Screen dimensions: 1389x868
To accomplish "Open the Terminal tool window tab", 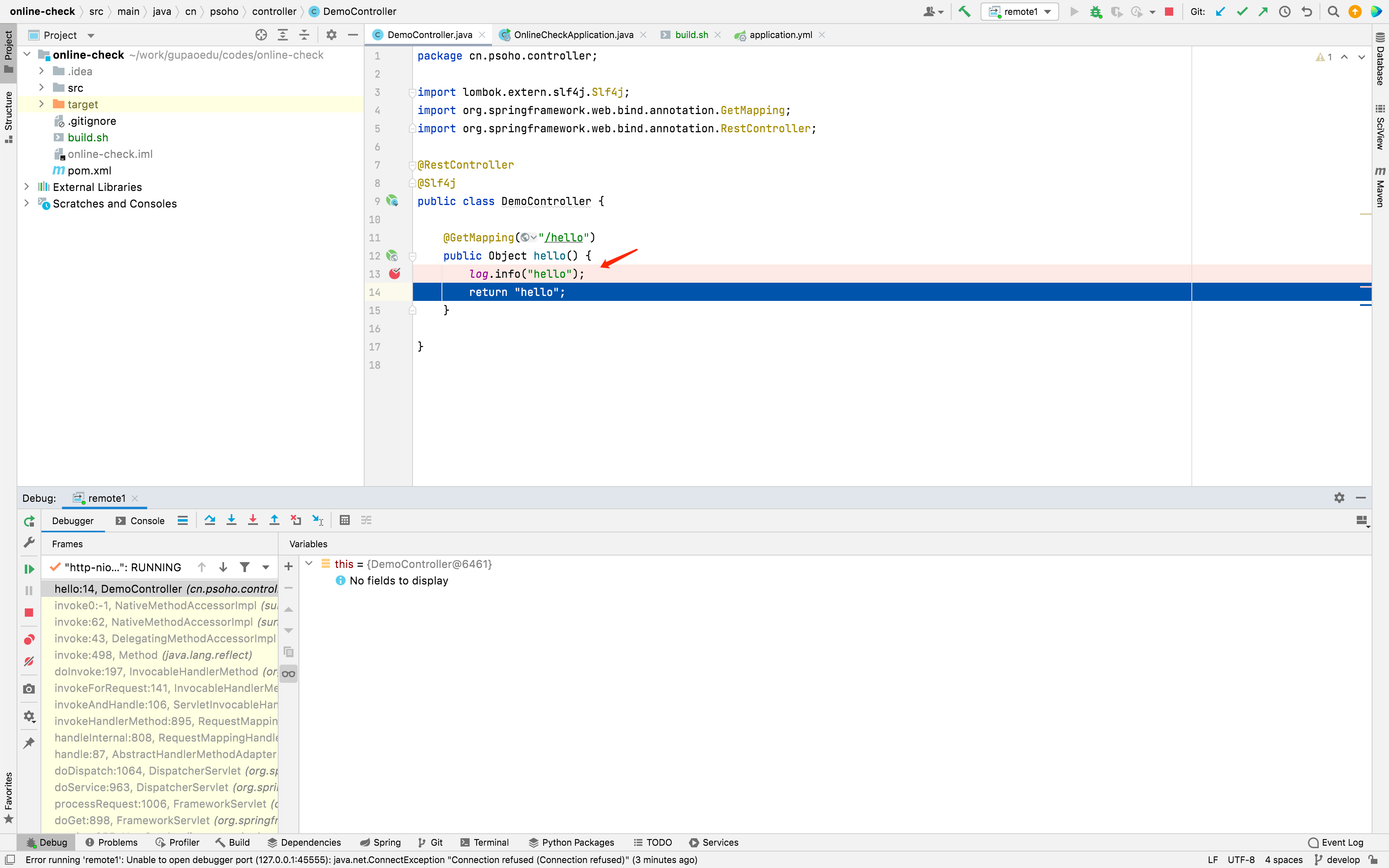I will (484, 842).
